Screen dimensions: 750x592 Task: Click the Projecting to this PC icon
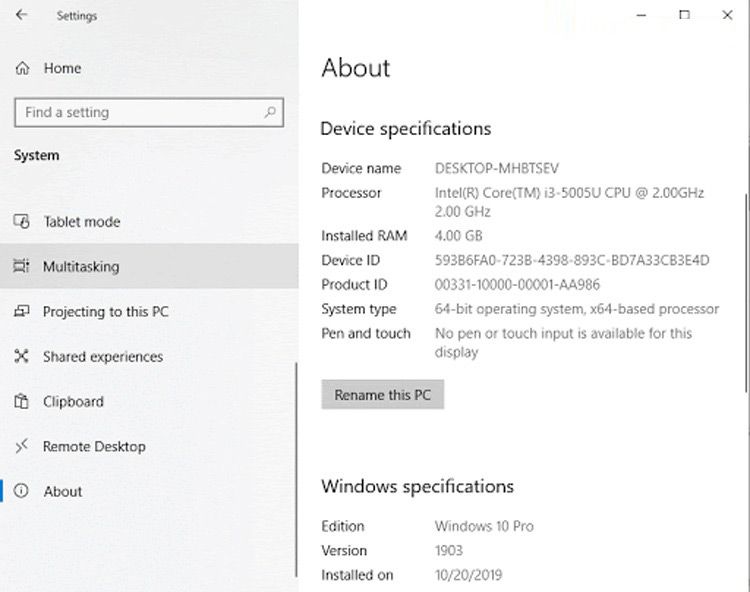click(x=22, y=311)
